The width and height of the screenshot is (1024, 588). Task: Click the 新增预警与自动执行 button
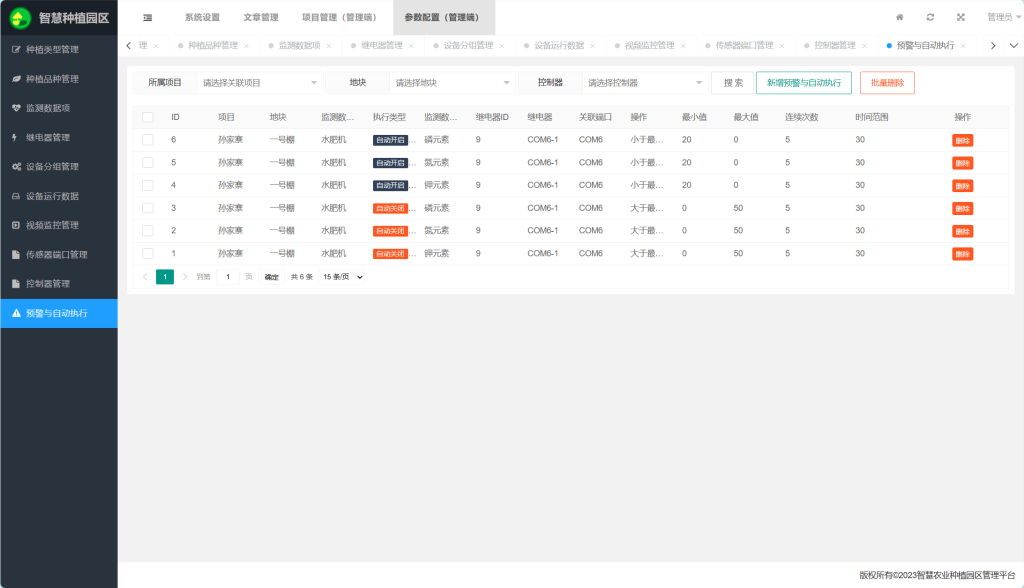click(803, 83)
